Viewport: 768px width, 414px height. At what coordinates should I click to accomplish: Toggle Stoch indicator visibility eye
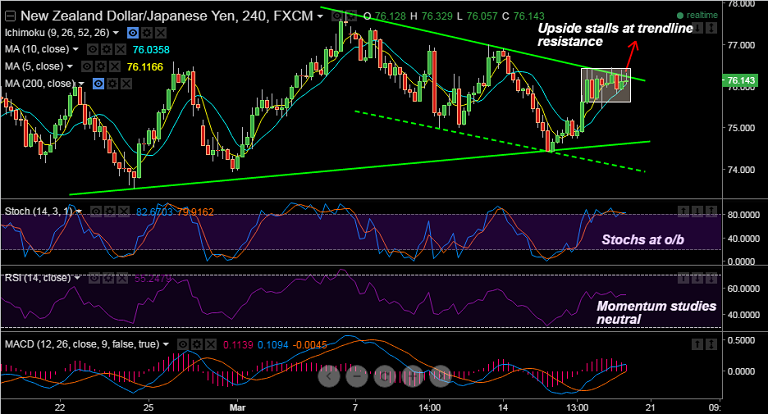pyautogui.click(x=96, y=212)
